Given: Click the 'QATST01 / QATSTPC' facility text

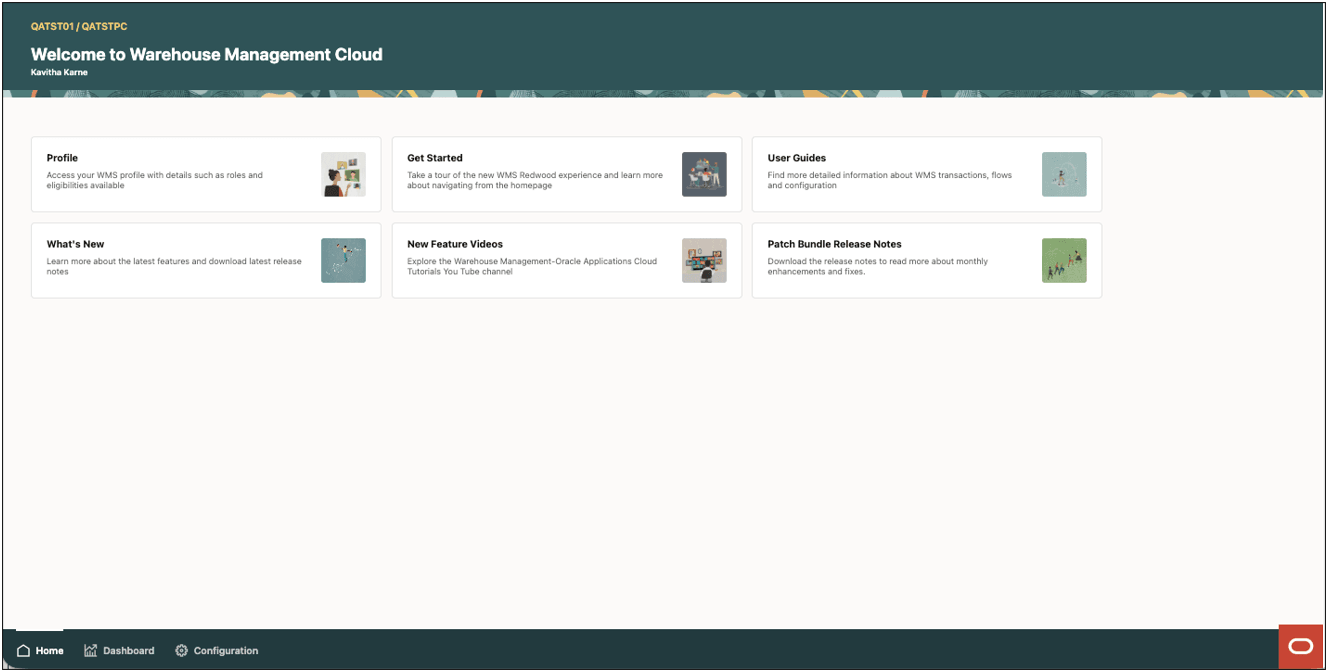Looking at the screenshot, I should point(79,26).
